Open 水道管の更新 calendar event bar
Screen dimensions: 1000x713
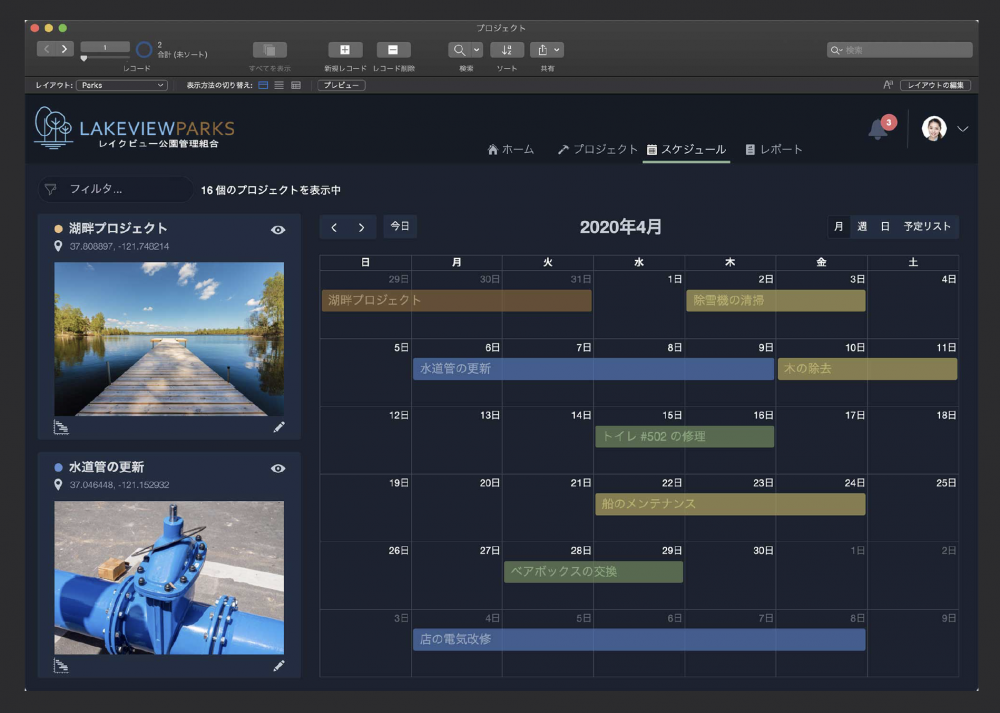(593, 369)
